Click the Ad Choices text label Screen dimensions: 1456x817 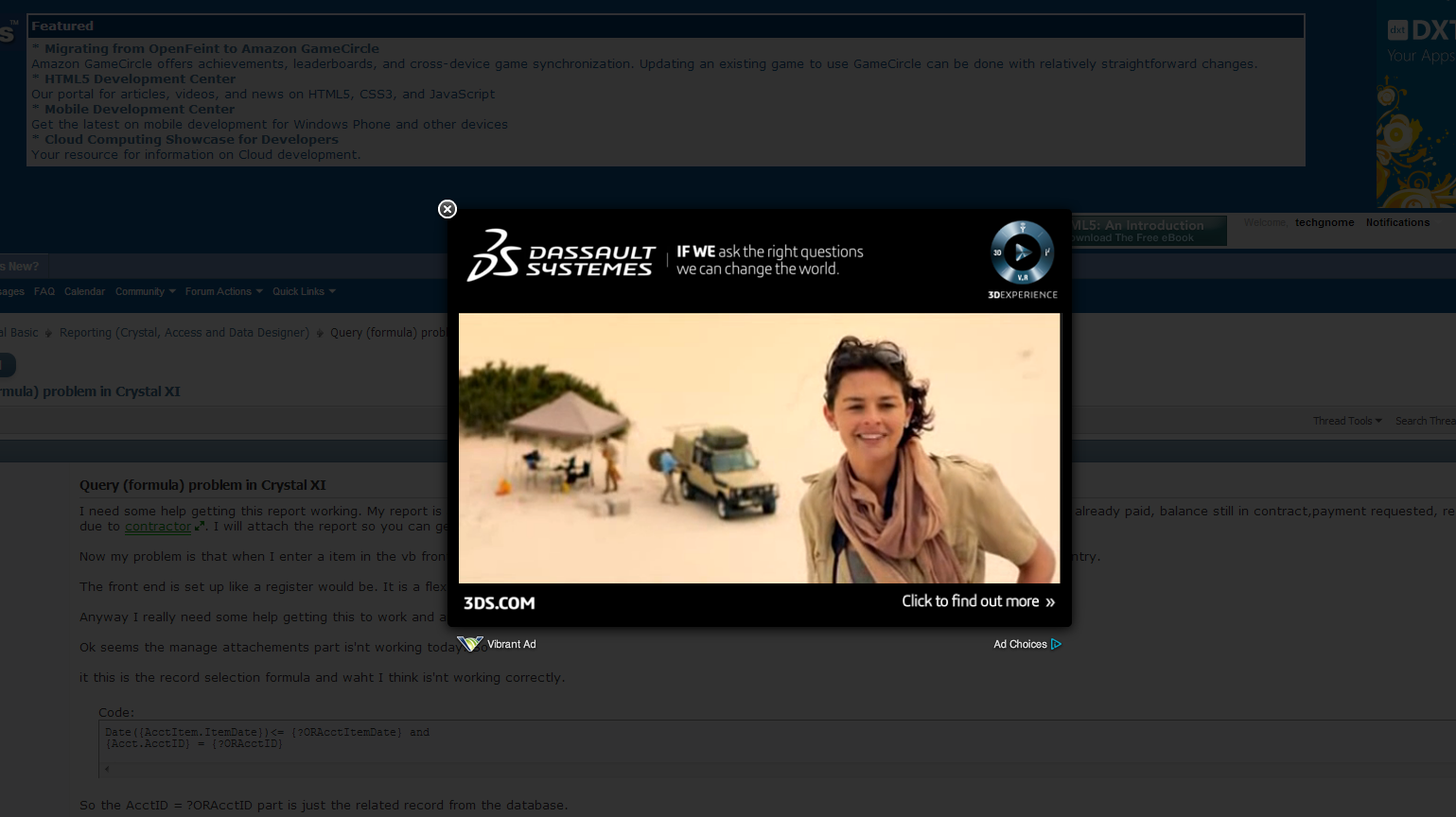coord(1020,644)
